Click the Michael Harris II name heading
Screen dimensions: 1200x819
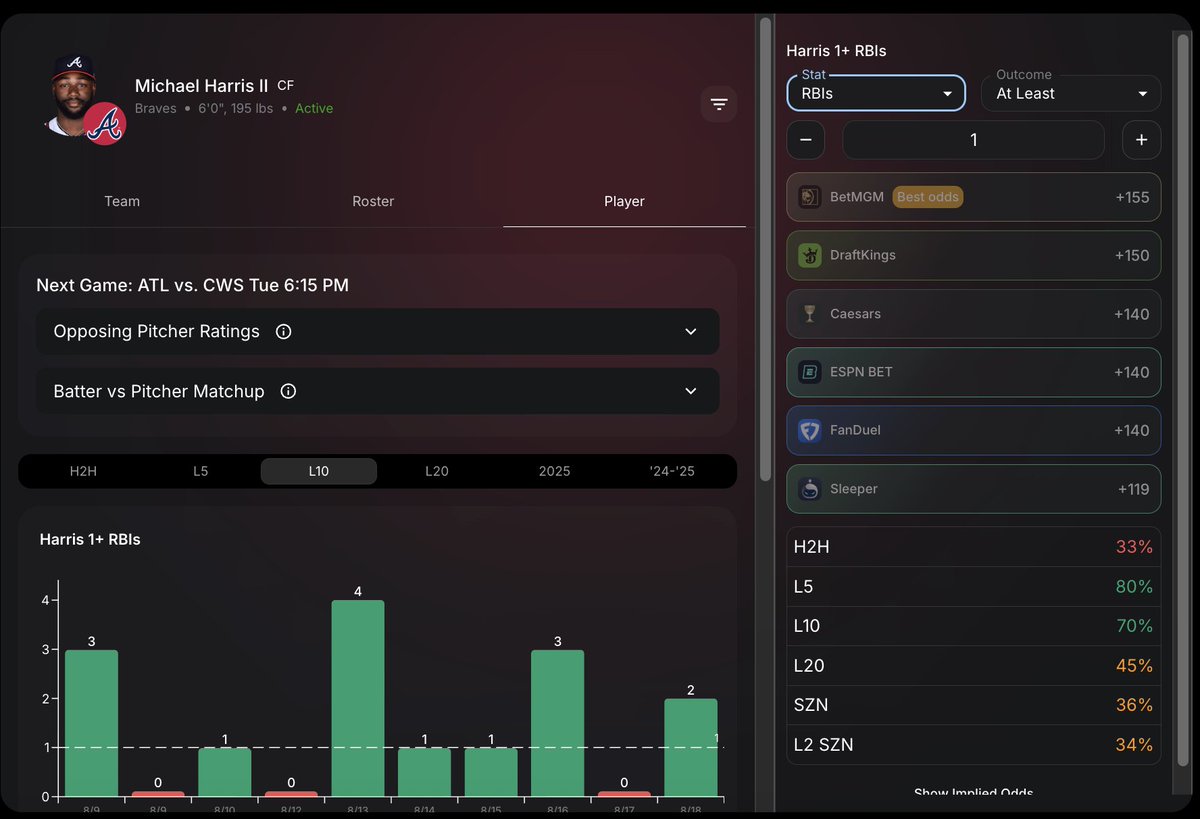click(202, 86)
